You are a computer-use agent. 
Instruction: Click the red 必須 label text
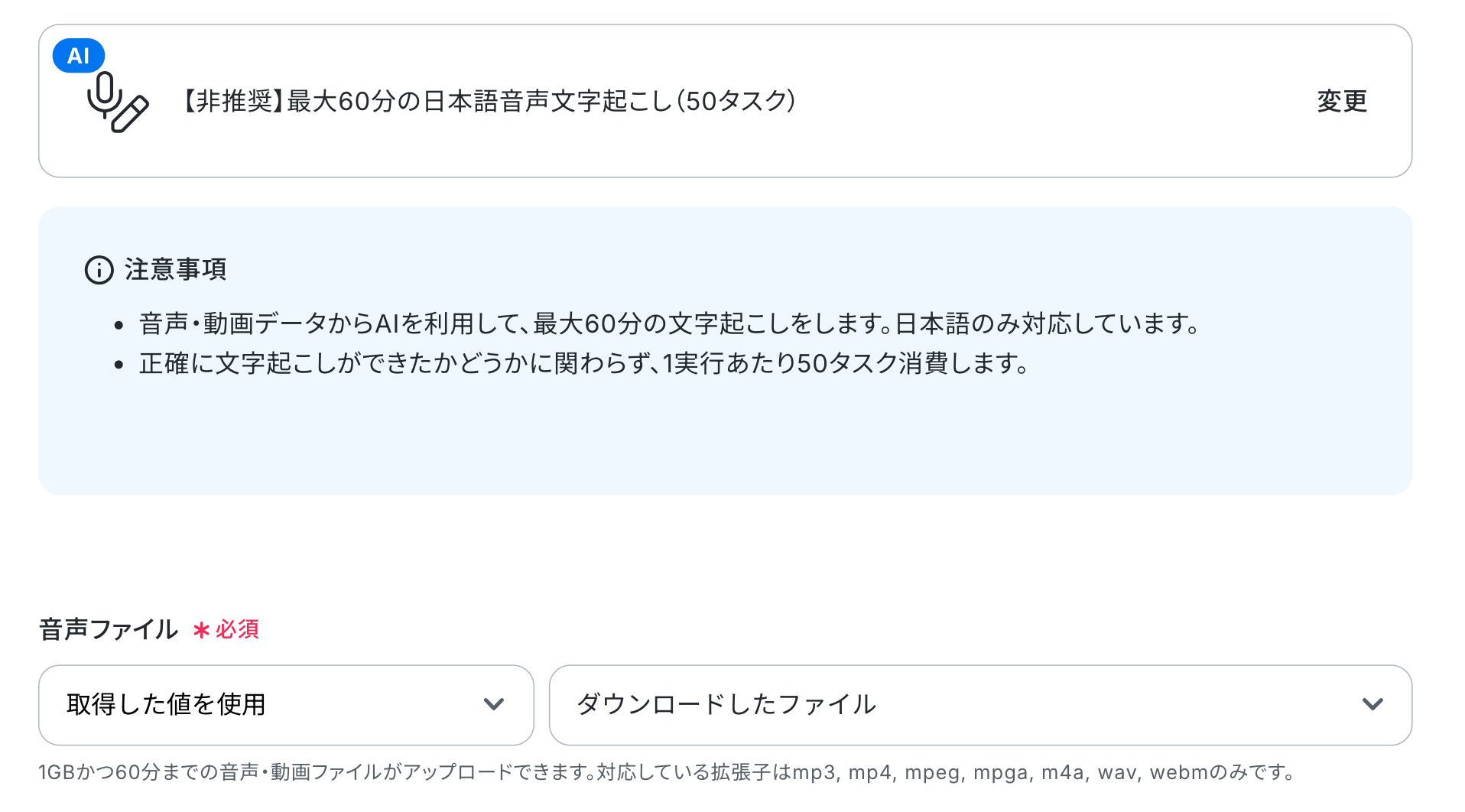coord(237,629)
